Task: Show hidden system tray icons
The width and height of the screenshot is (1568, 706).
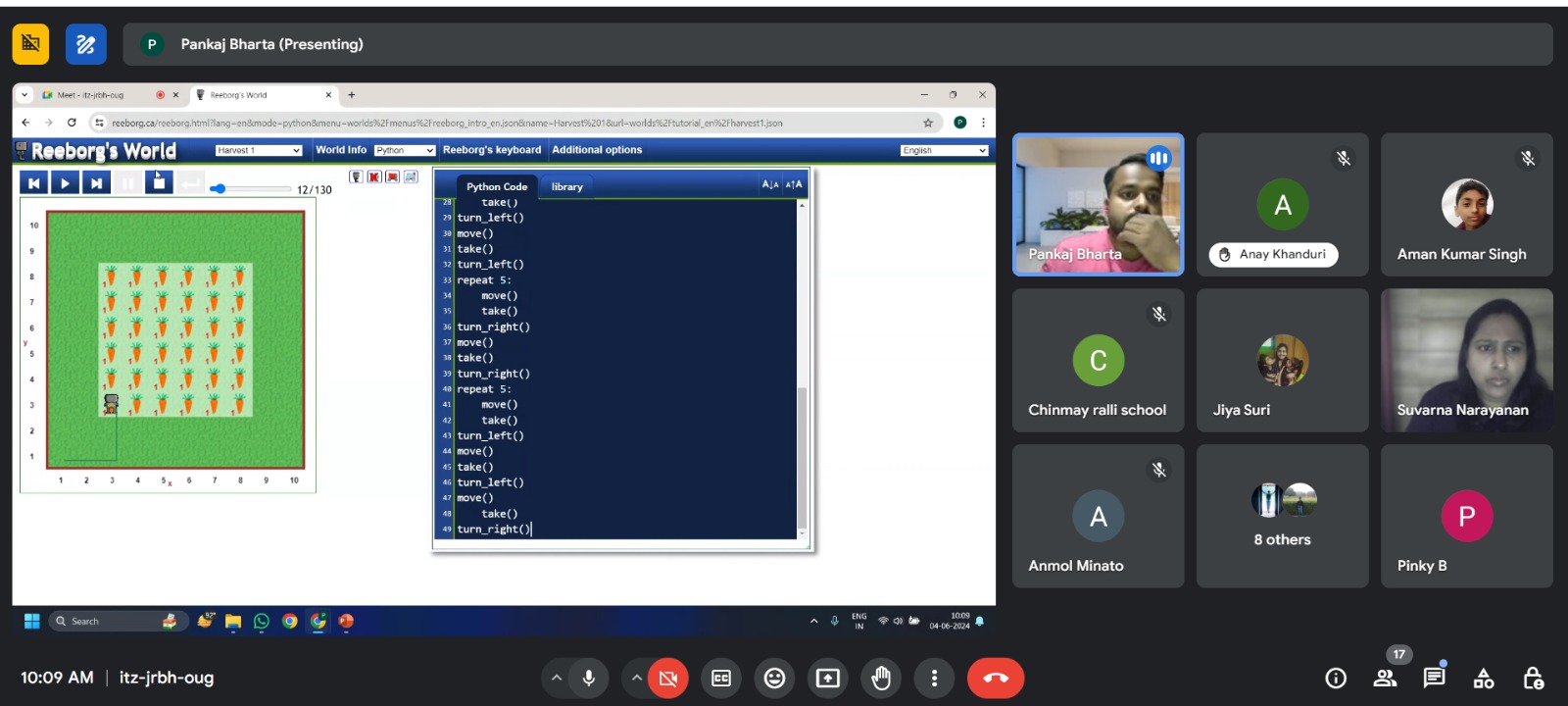Action: tap(813, 621)
